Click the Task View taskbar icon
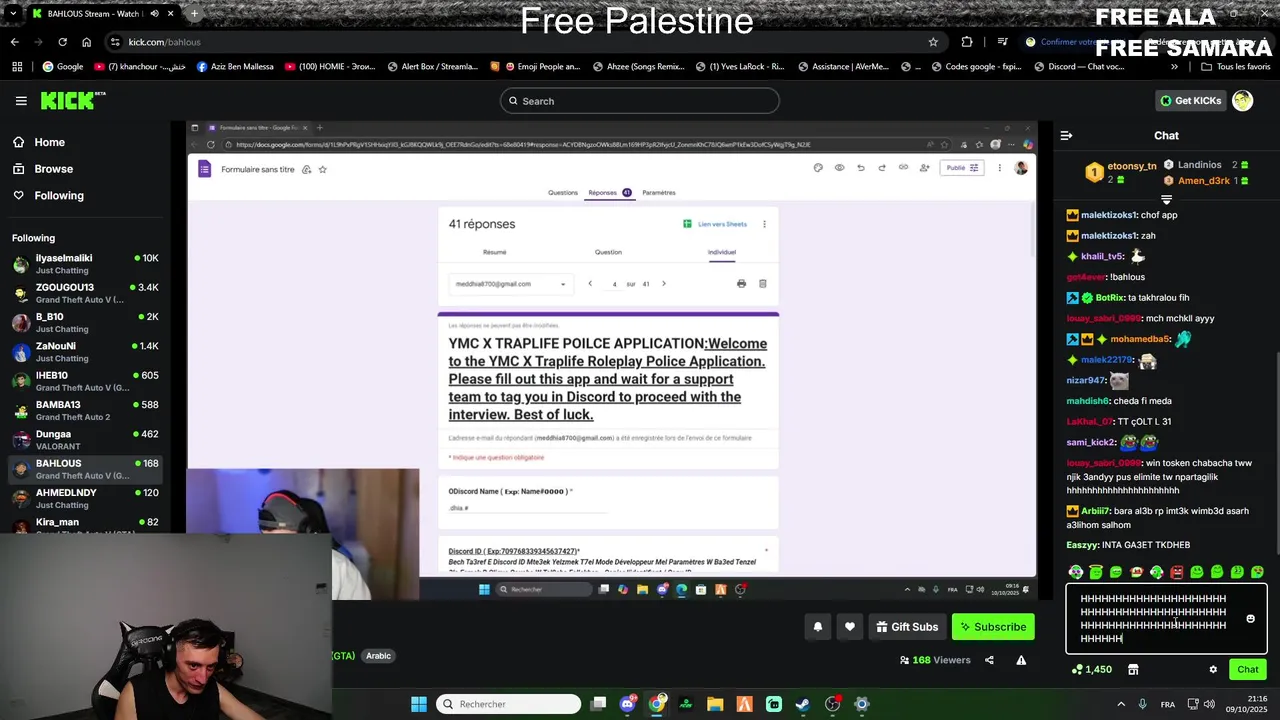 598,704
